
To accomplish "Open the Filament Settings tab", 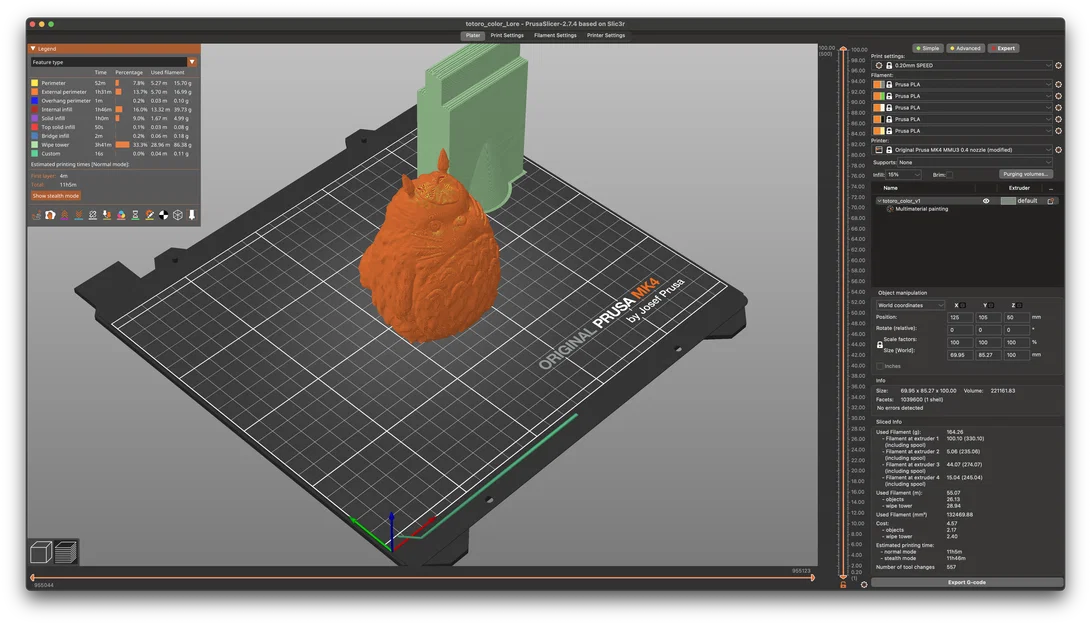I will 555,35.
